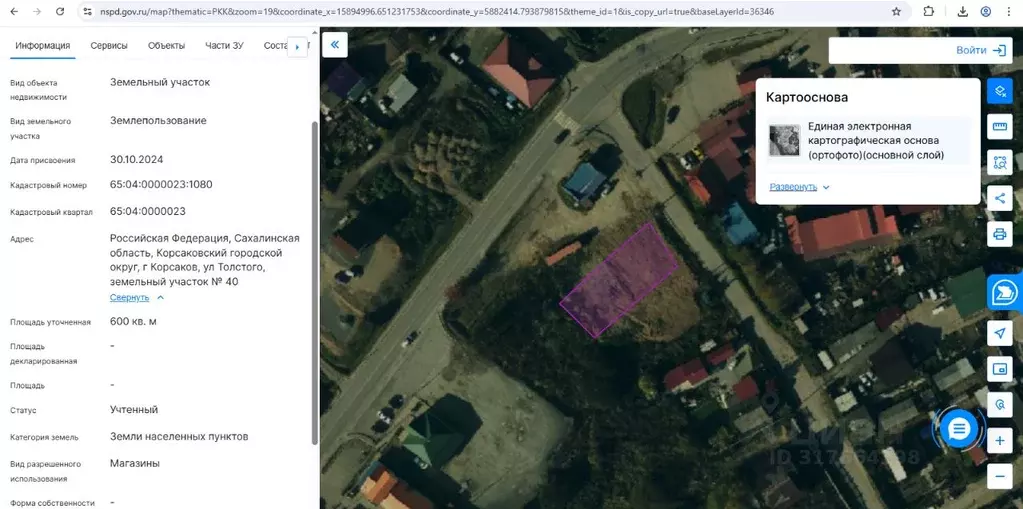The image size is (1023, 509).
Task: Click the highlighted purple land parcel
Action: tap(620, 278)
